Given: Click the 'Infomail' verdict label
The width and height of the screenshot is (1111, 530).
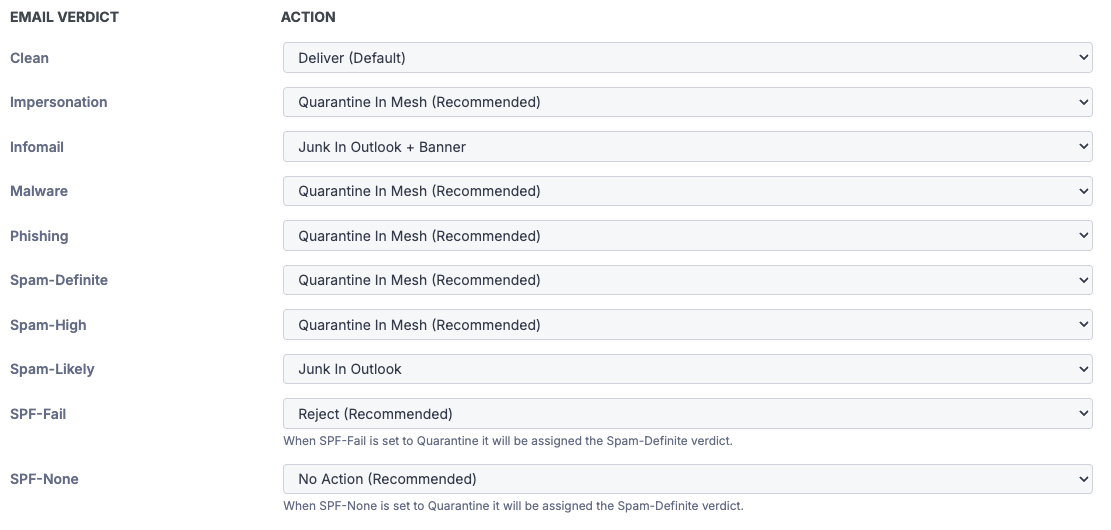Looking at the screenshot, I should (x=37, y=147).
